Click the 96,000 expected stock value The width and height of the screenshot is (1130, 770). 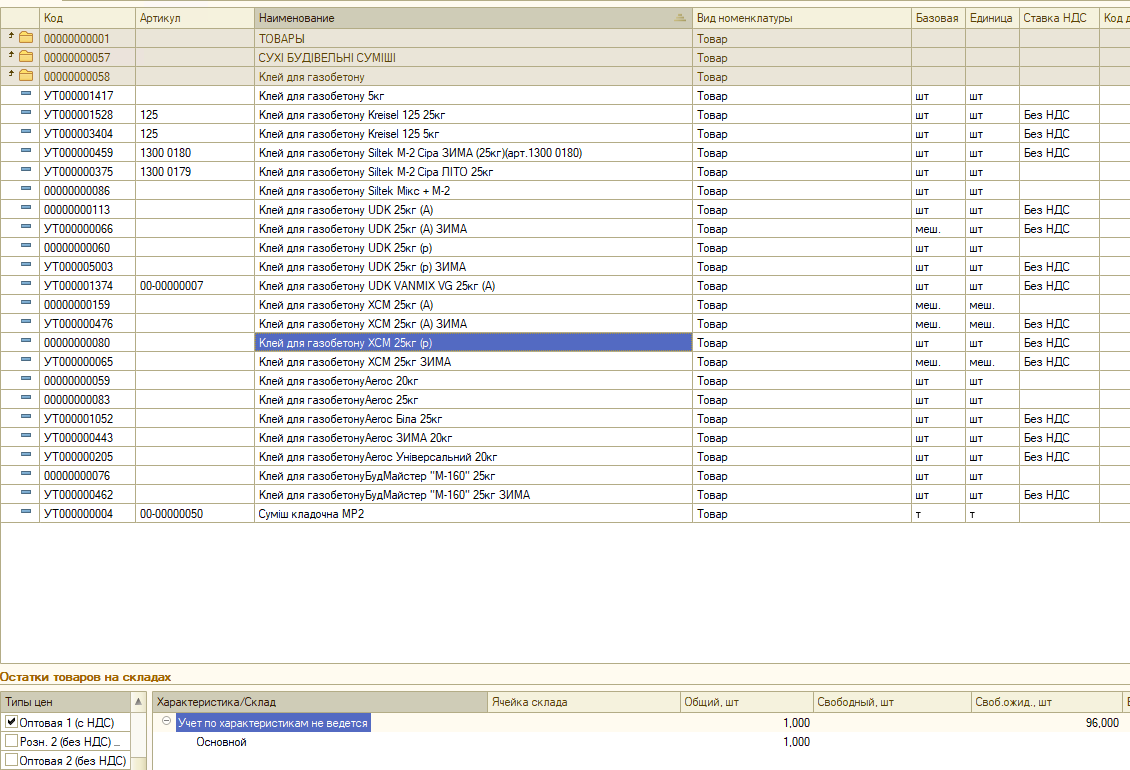[x=1102, y=722]
